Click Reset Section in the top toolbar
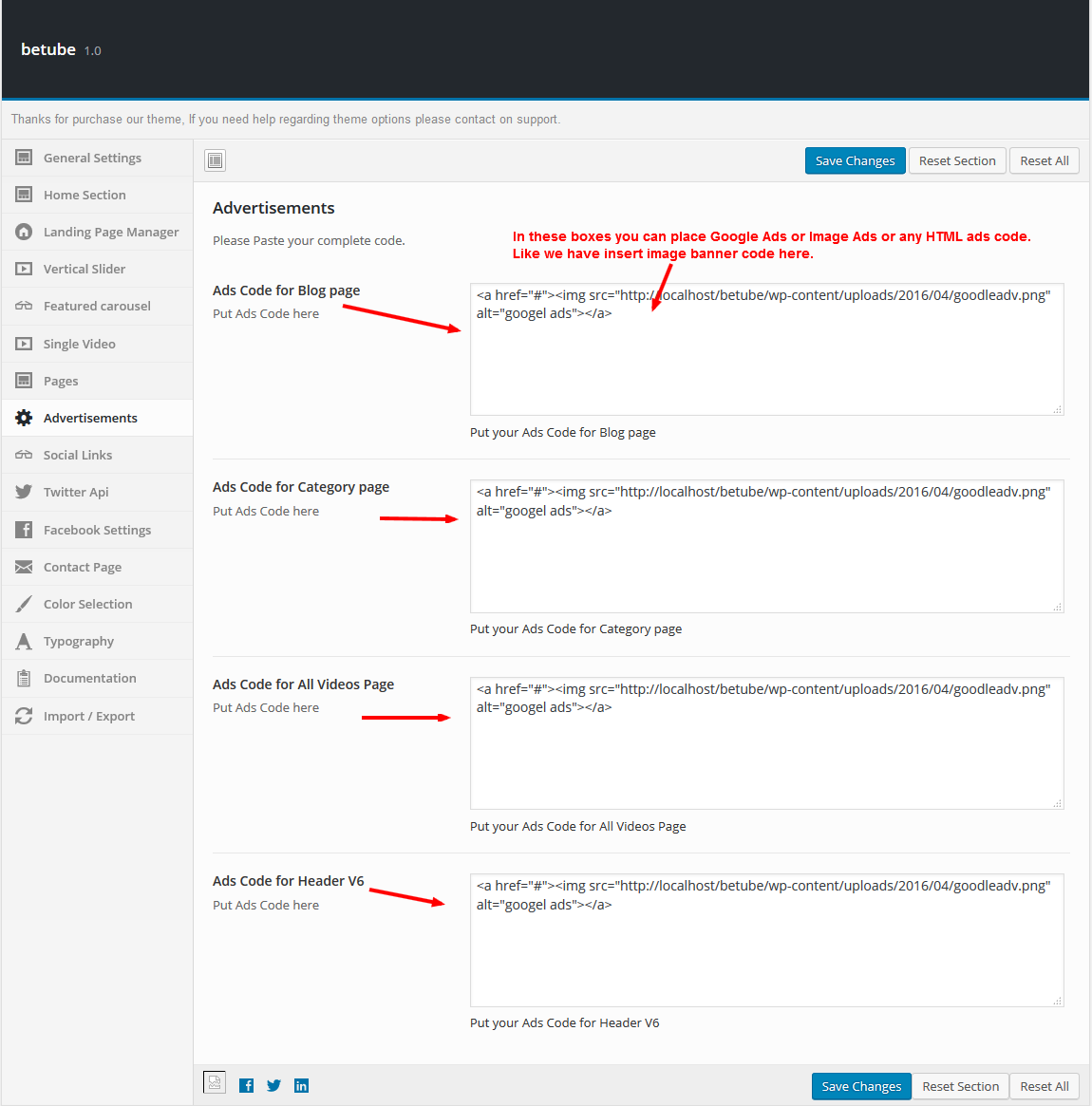 pyautogui.click(x=957, y=160)
